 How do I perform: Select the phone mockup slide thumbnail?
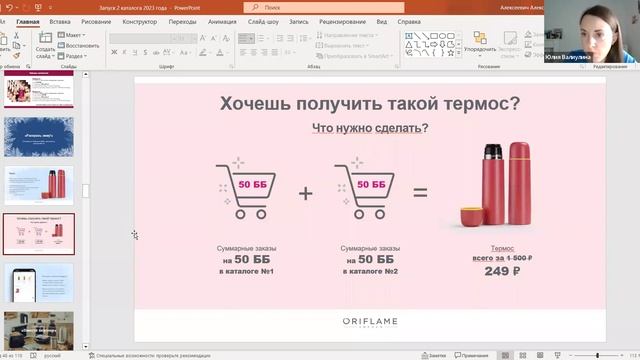[x=39, y=283]
